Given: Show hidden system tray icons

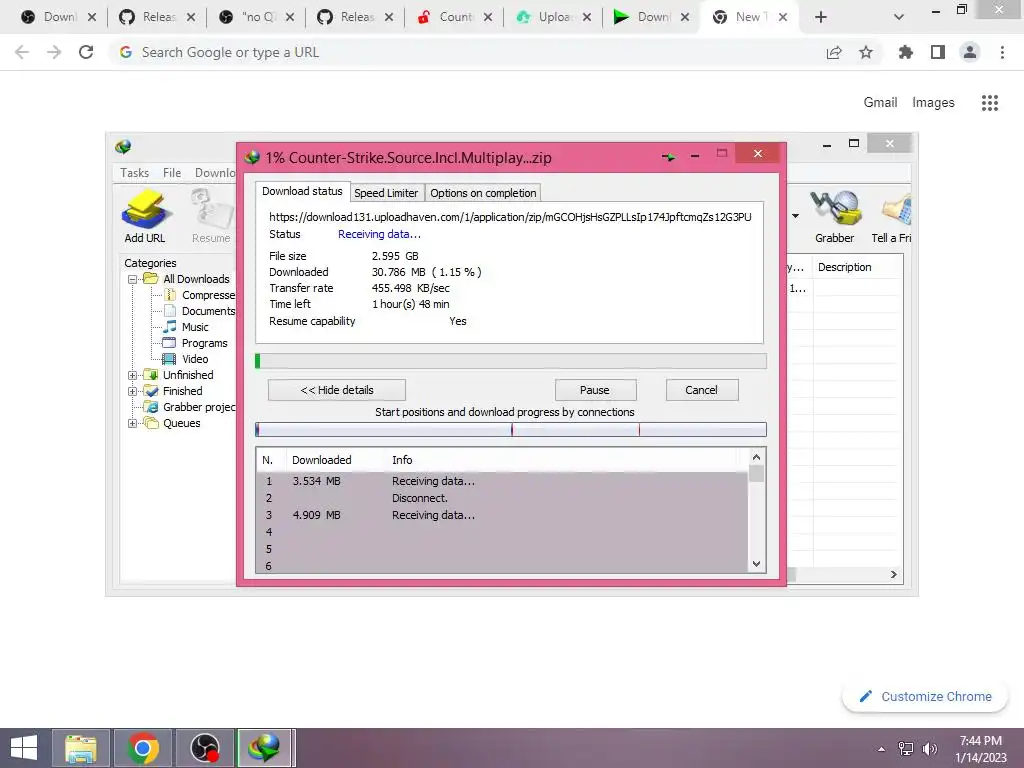Looking at the screenshot, I should (x=882, y=749).
